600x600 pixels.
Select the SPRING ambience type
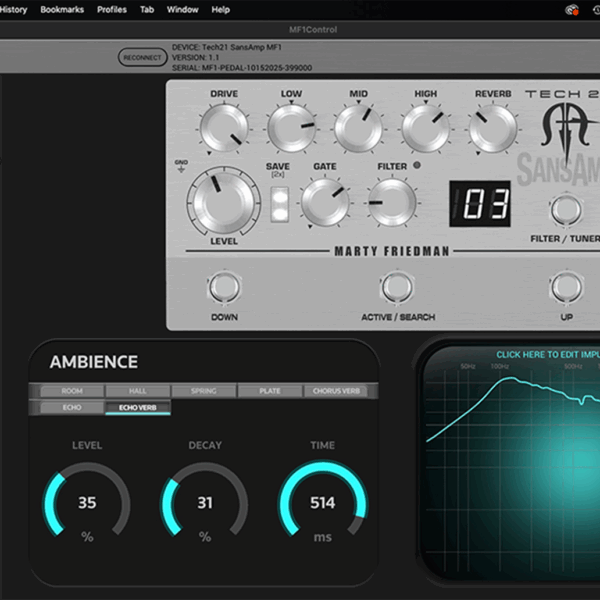[203, 391]
